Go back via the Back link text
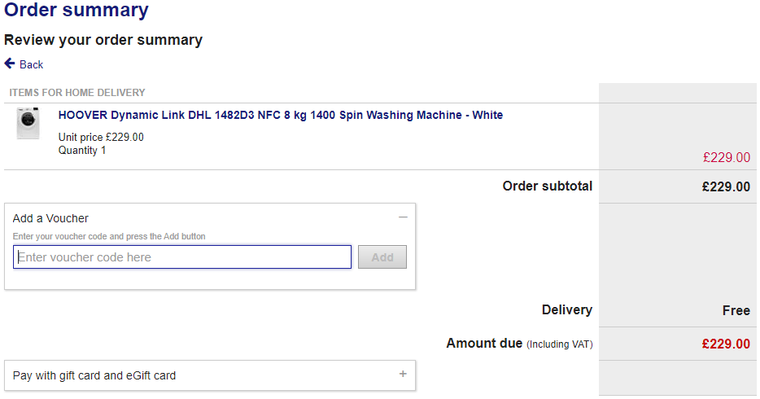 (31, 64)
